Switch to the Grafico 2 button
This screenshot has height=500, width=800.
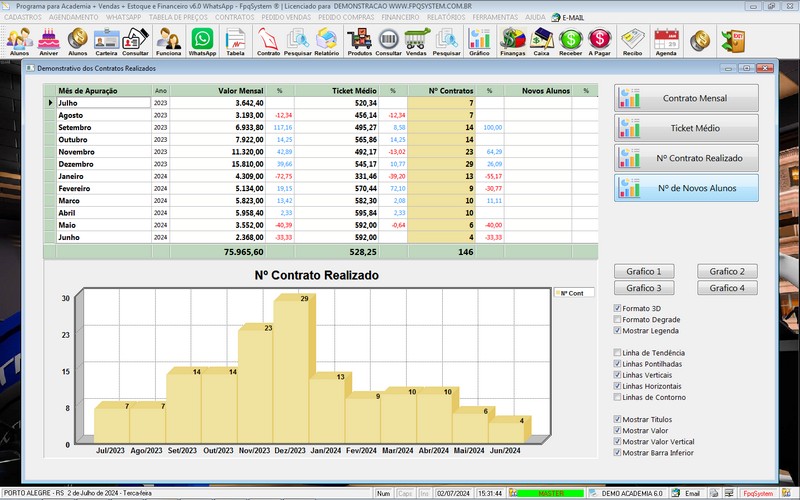coord(727,271)
